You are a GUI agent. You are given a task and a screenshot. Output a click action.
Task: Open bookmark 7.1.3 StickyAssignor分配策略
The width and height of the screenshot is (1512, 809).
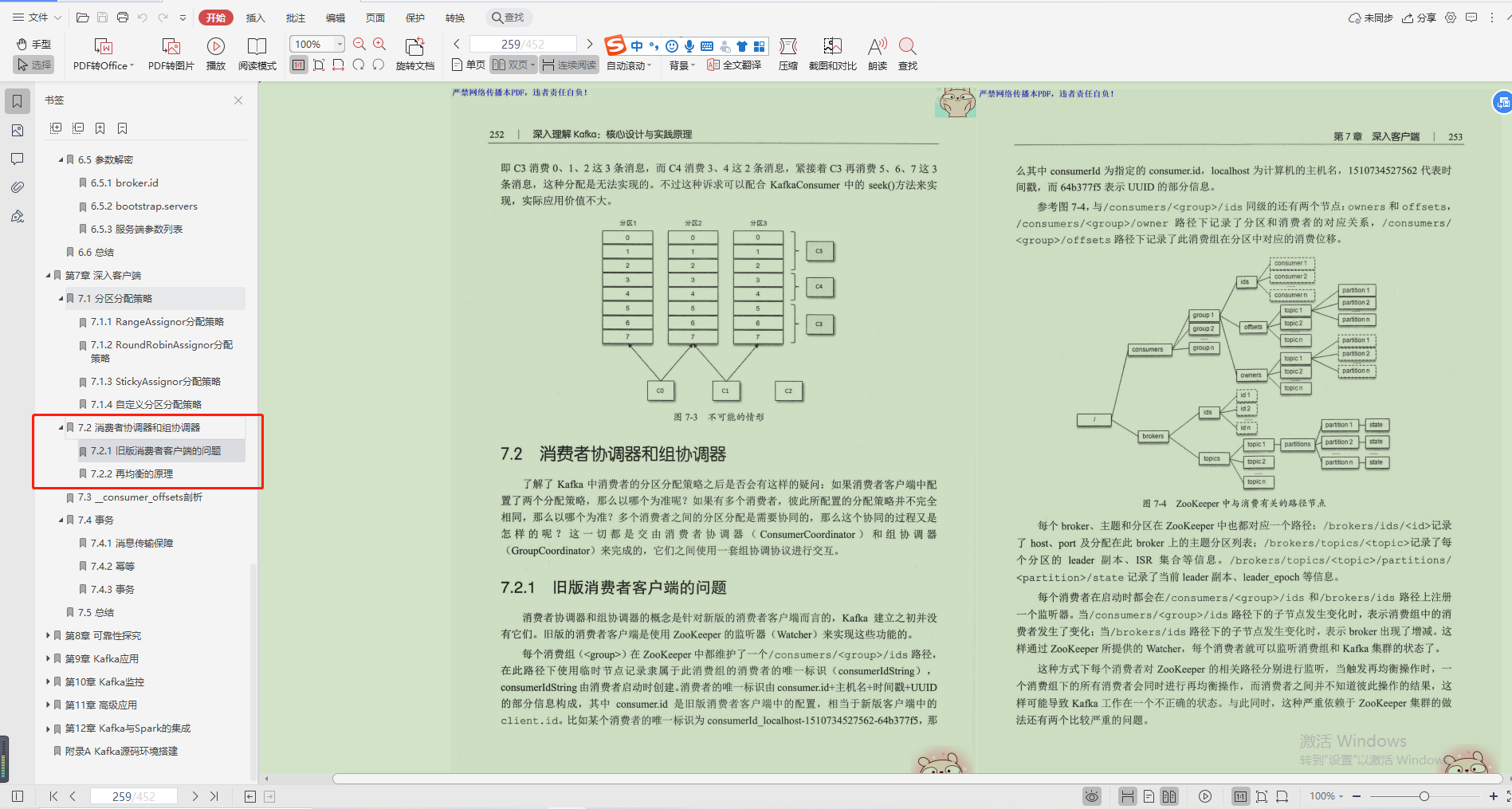coord(155,382)
